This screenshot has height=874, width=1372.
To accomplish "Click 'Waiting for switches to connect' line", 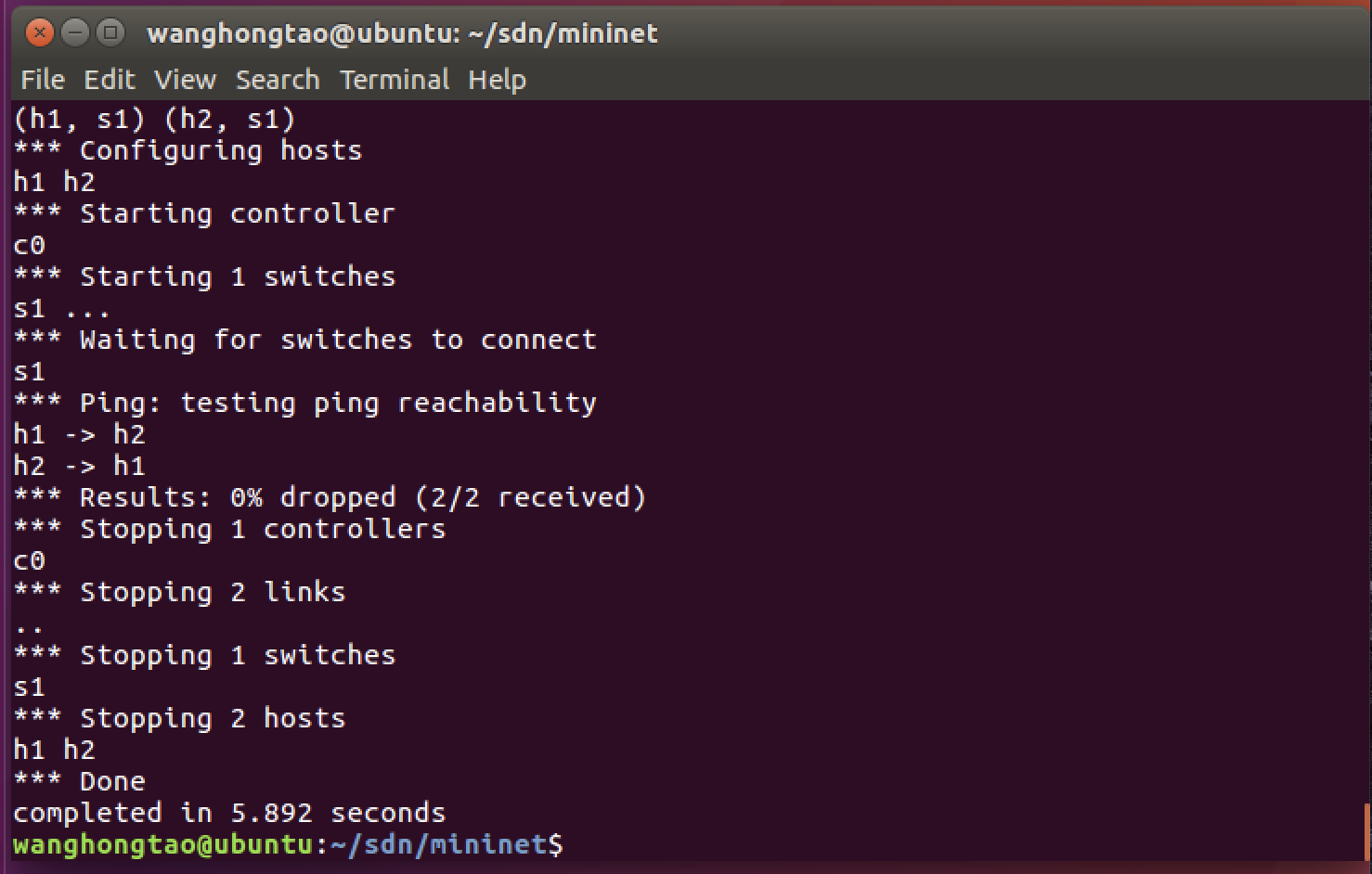I will (304, 340).
